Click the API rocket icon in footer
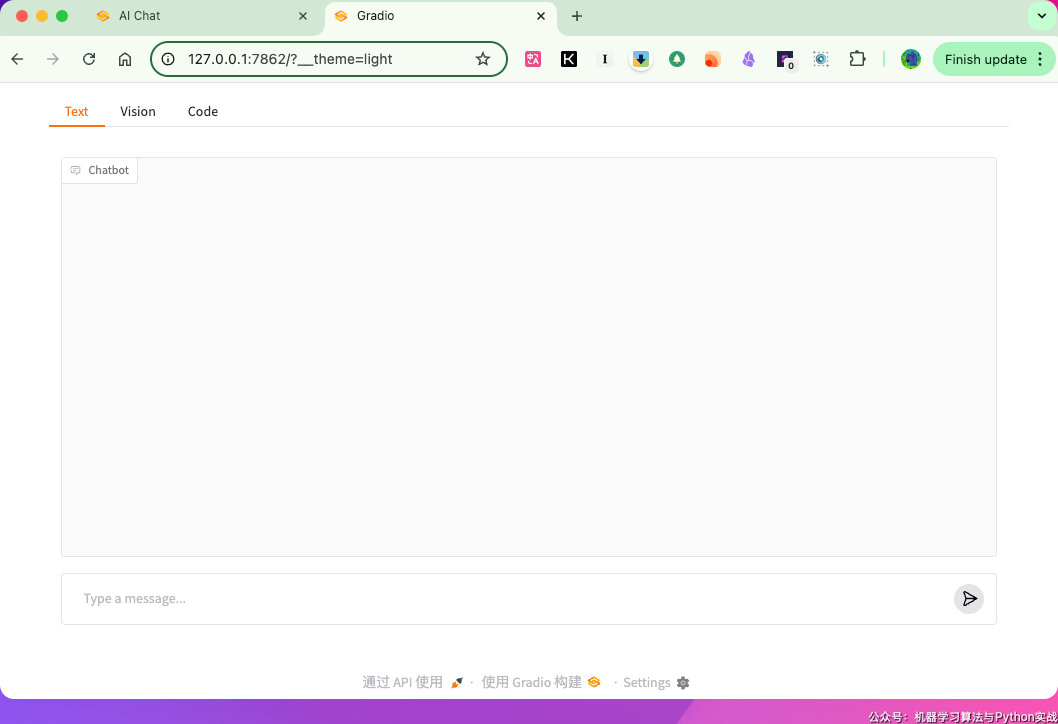The image size is (1058, 724). pyautogui.click(x=457, y=683)
